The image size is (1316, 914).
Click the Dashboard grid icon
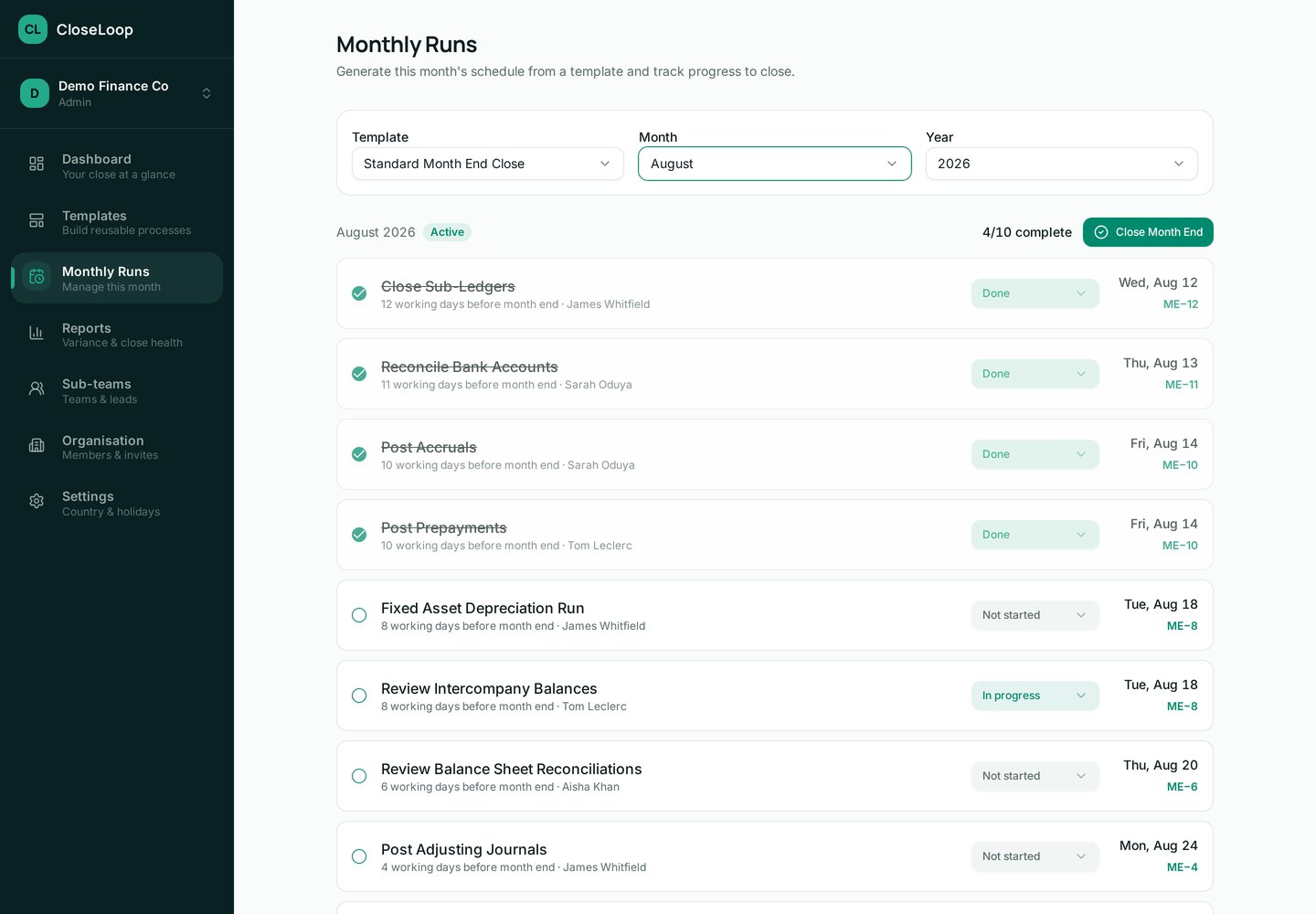(x=37, y=164)
